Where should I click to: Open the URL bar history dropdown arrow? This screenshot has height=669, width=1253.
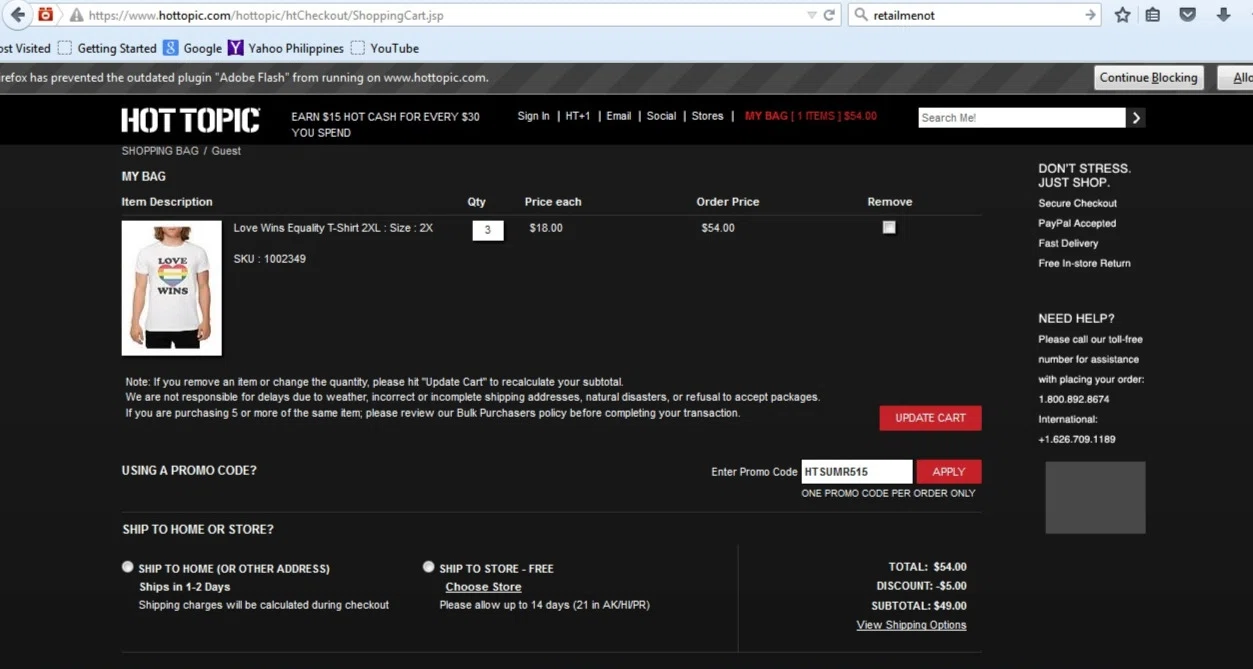[811, 15]
